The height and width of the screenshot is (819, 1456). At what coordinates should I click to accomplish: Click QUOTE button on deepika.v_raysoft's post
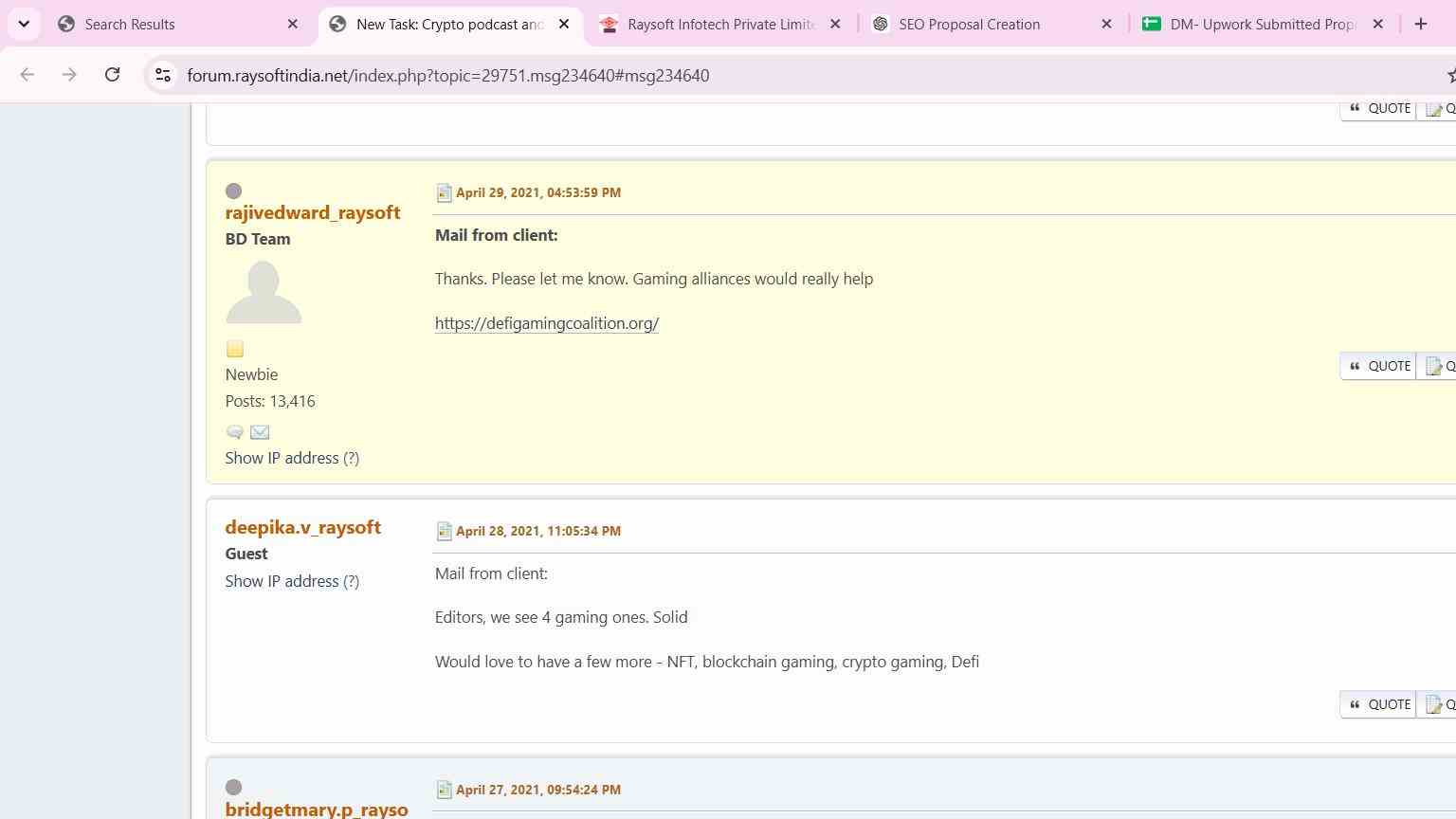[1378, 704]
